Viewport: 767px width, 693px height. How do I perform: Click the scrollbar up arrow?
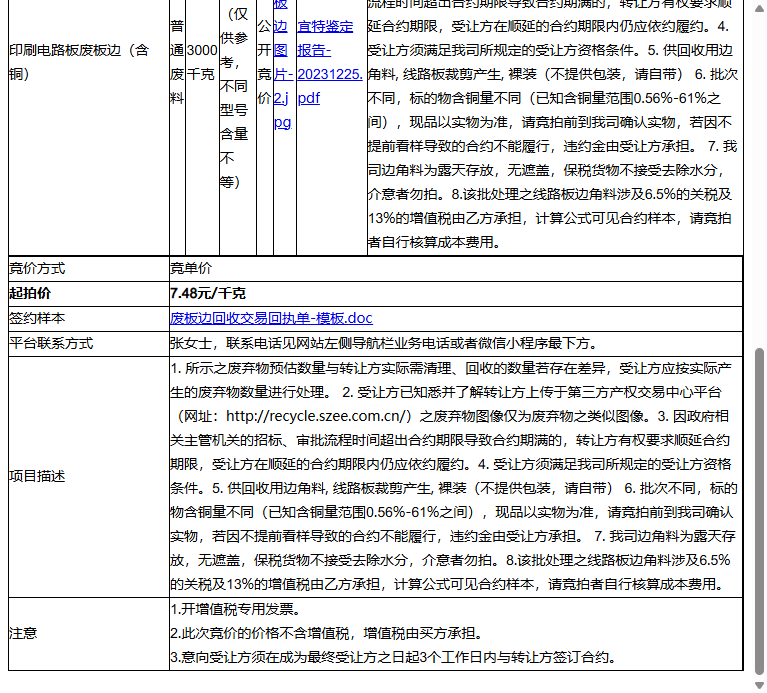759,8
